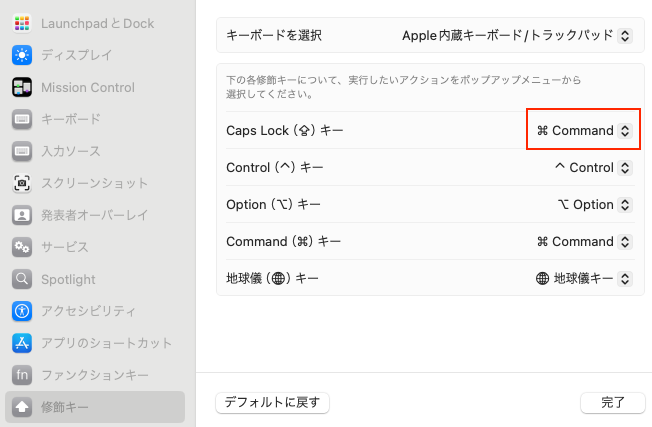
Task: Open the Caps Lock キー action dropdown
Action: pos(584,131)
